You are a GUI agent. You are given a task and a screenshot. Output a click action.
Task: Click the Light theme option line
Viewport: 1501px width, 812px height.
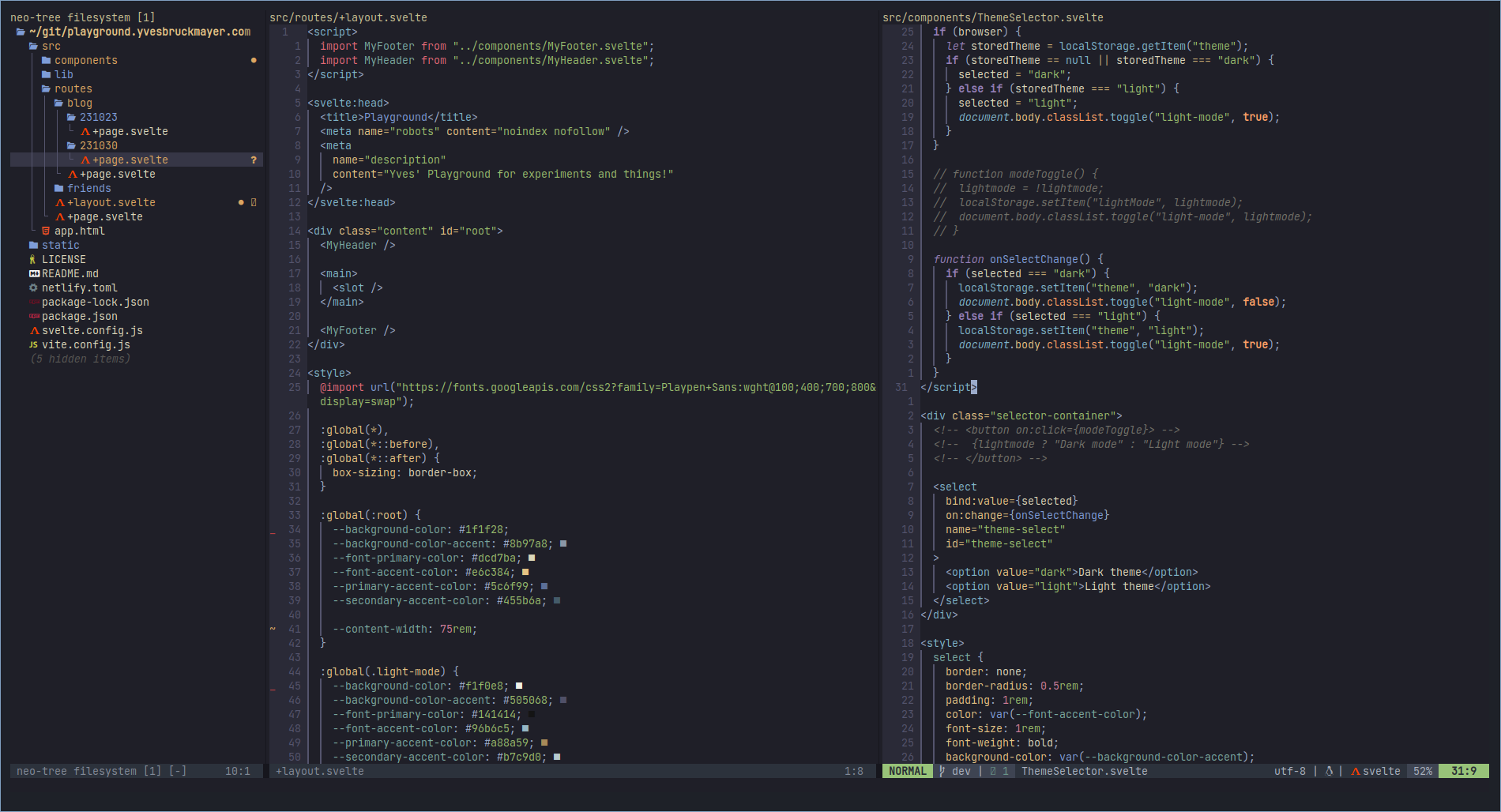[1078, 587]
